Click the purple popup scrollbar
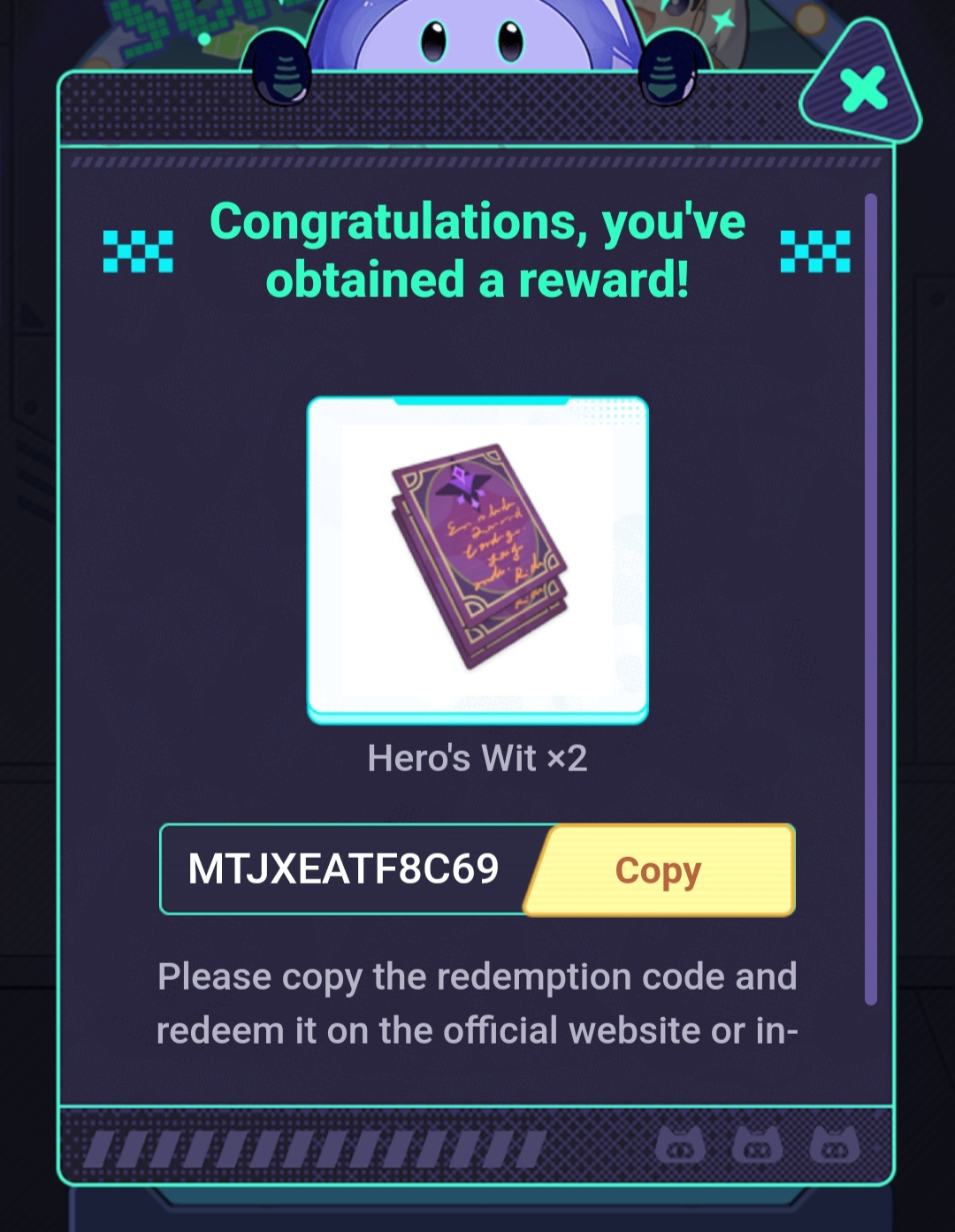This screenshot has width=955, height=1232. coord(871,599)
